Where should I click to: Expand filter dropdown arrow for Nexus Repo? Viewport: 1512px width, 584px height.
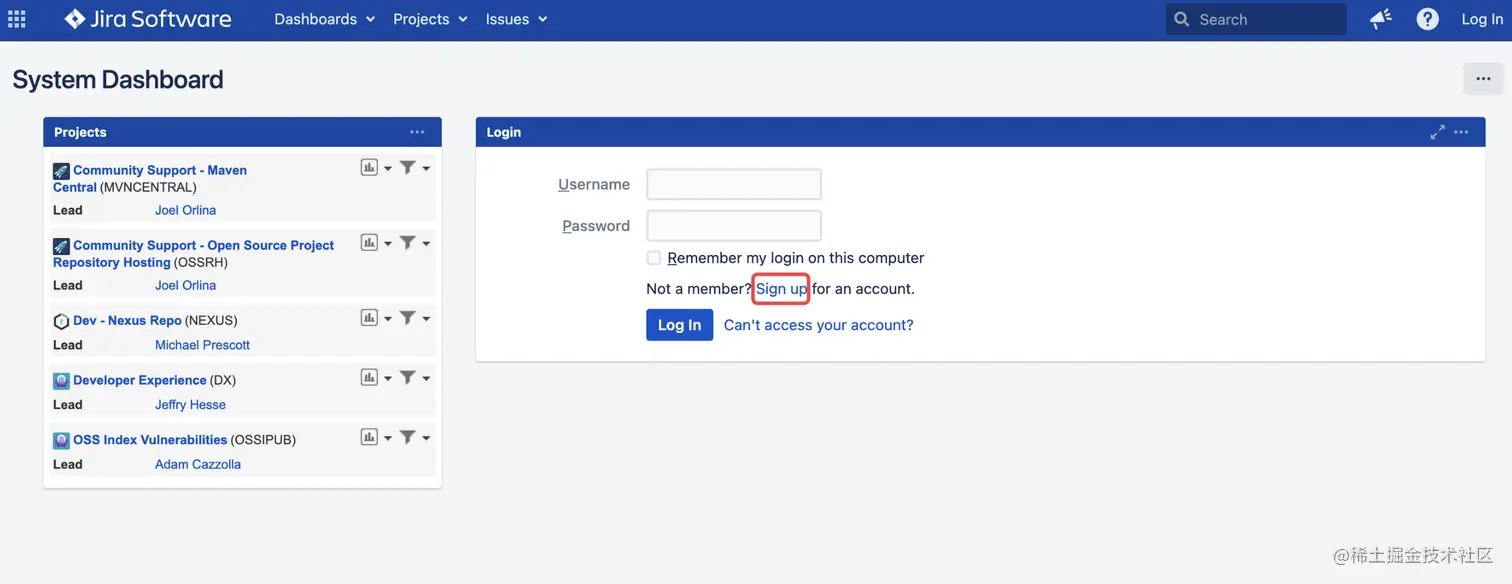click(426, 319)
